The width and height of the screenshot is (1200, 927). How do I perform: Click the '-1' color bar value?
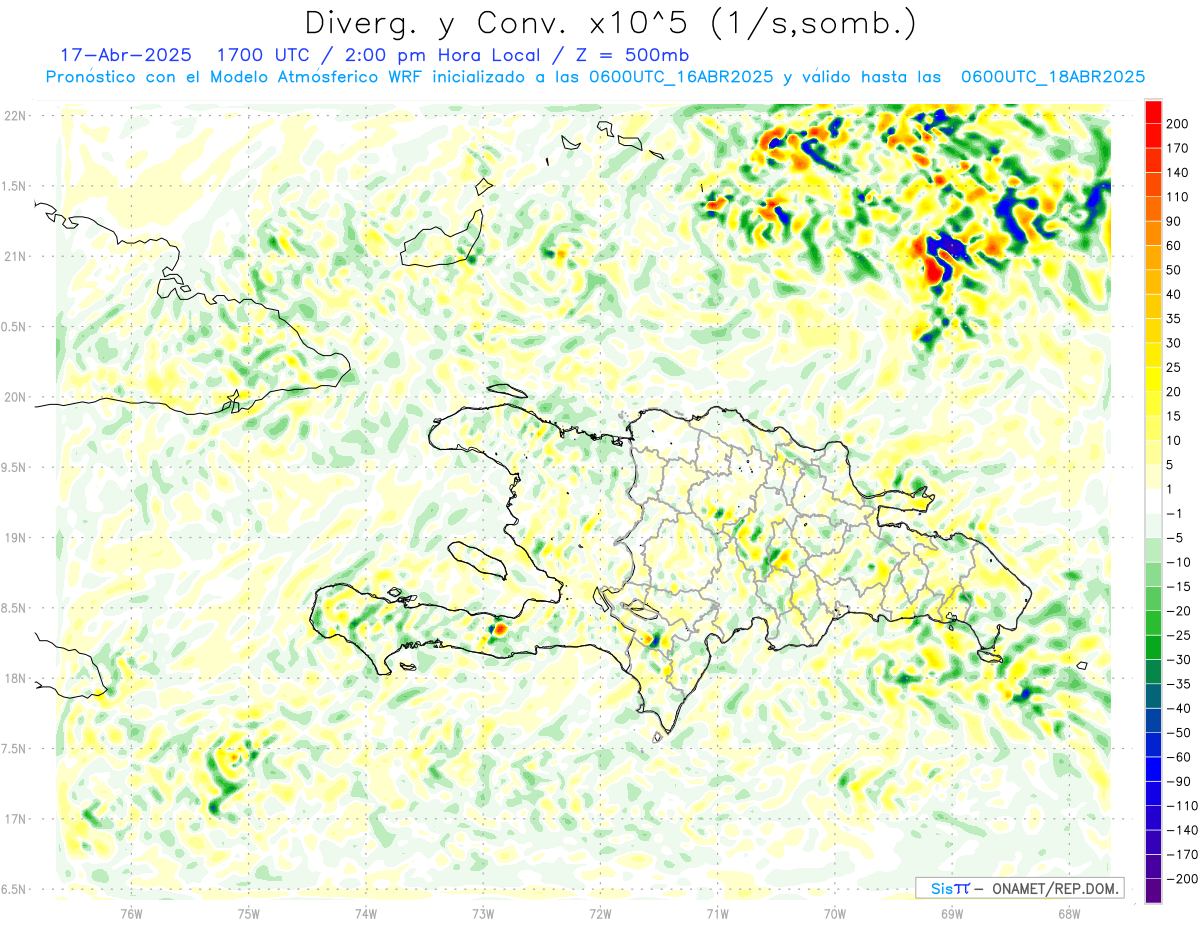tap(1175, 514)
